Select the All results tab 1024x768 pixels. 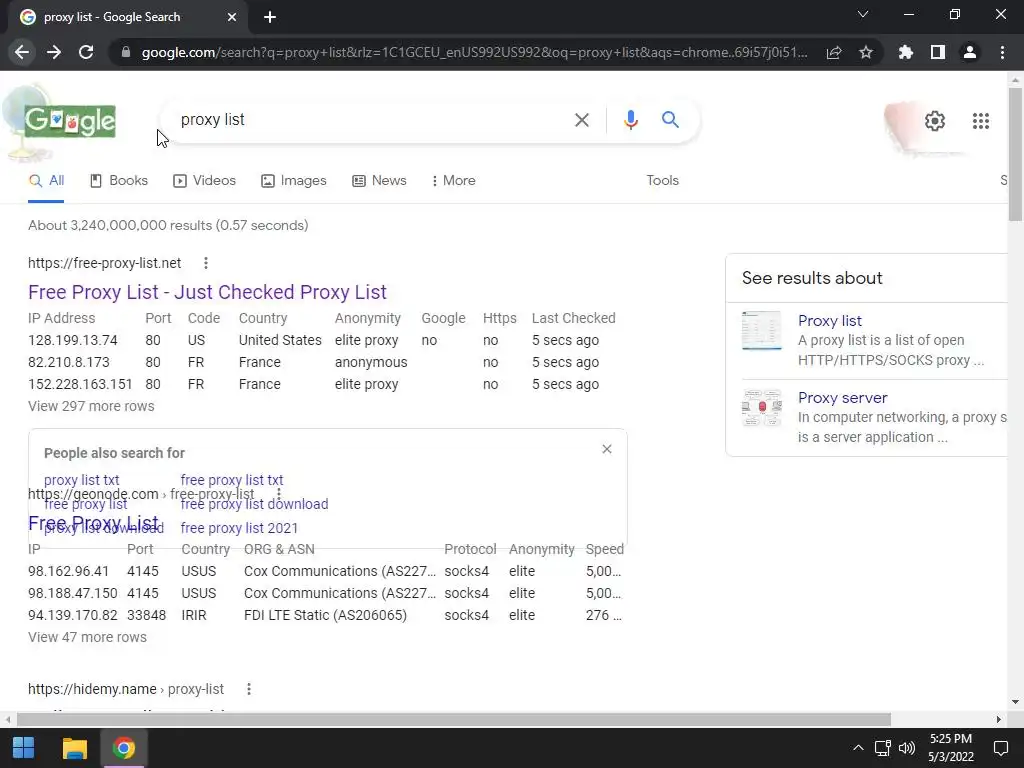[46, 181]
